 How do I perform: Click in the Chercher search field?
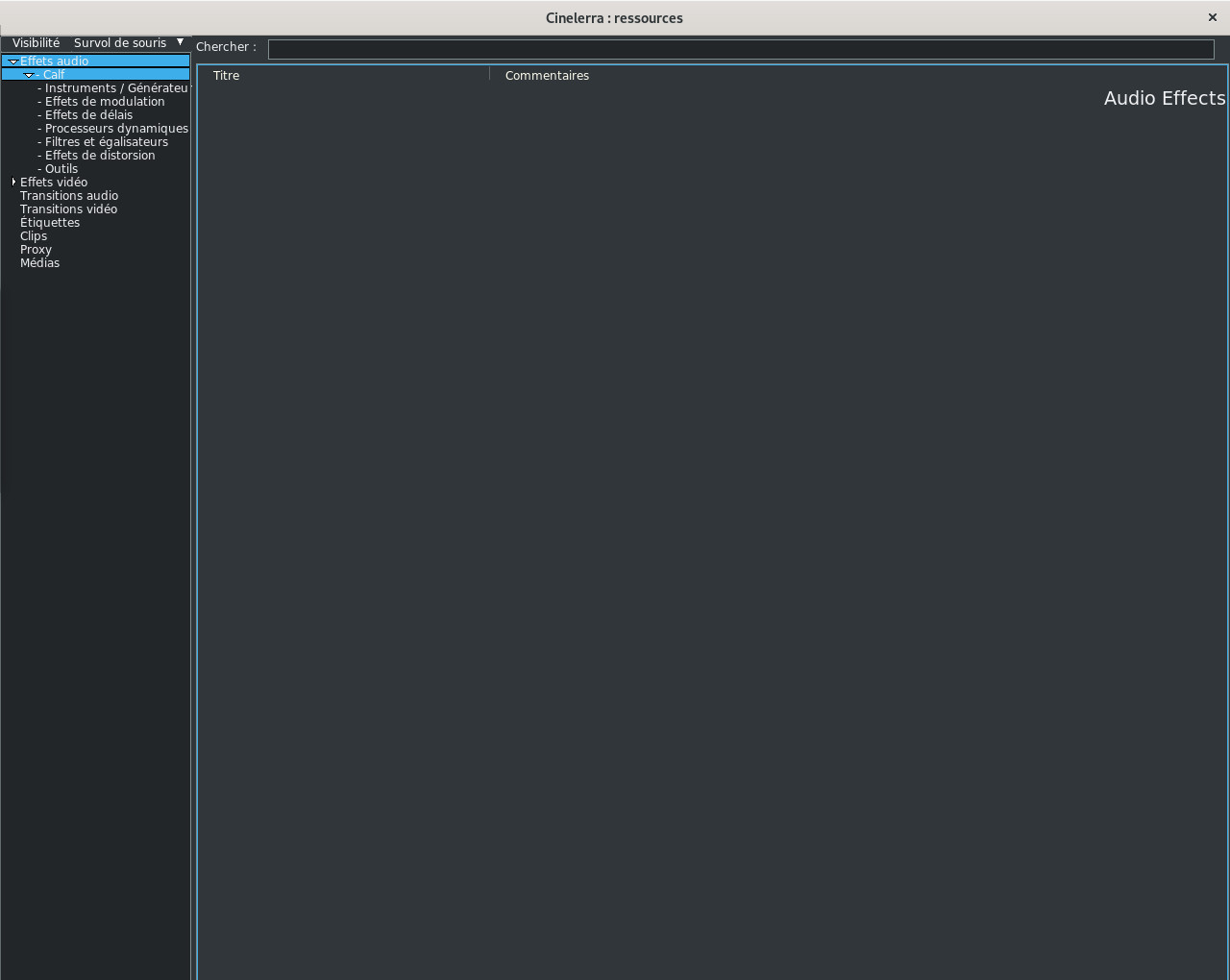(740, 50)
